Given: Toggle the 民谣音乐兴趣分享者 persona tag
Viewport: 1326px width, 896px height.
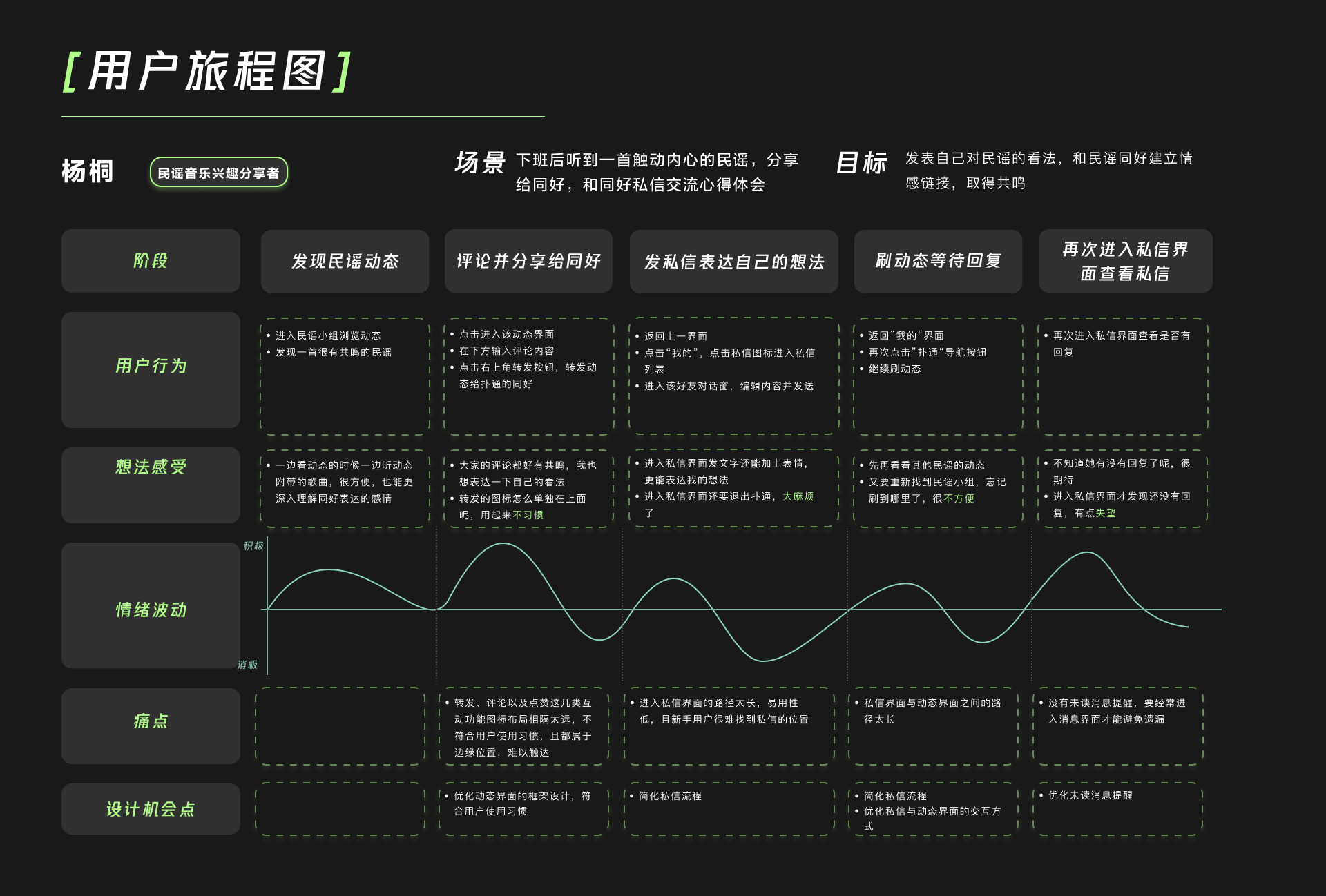Looking at the screenshot, I should (219, 173).
